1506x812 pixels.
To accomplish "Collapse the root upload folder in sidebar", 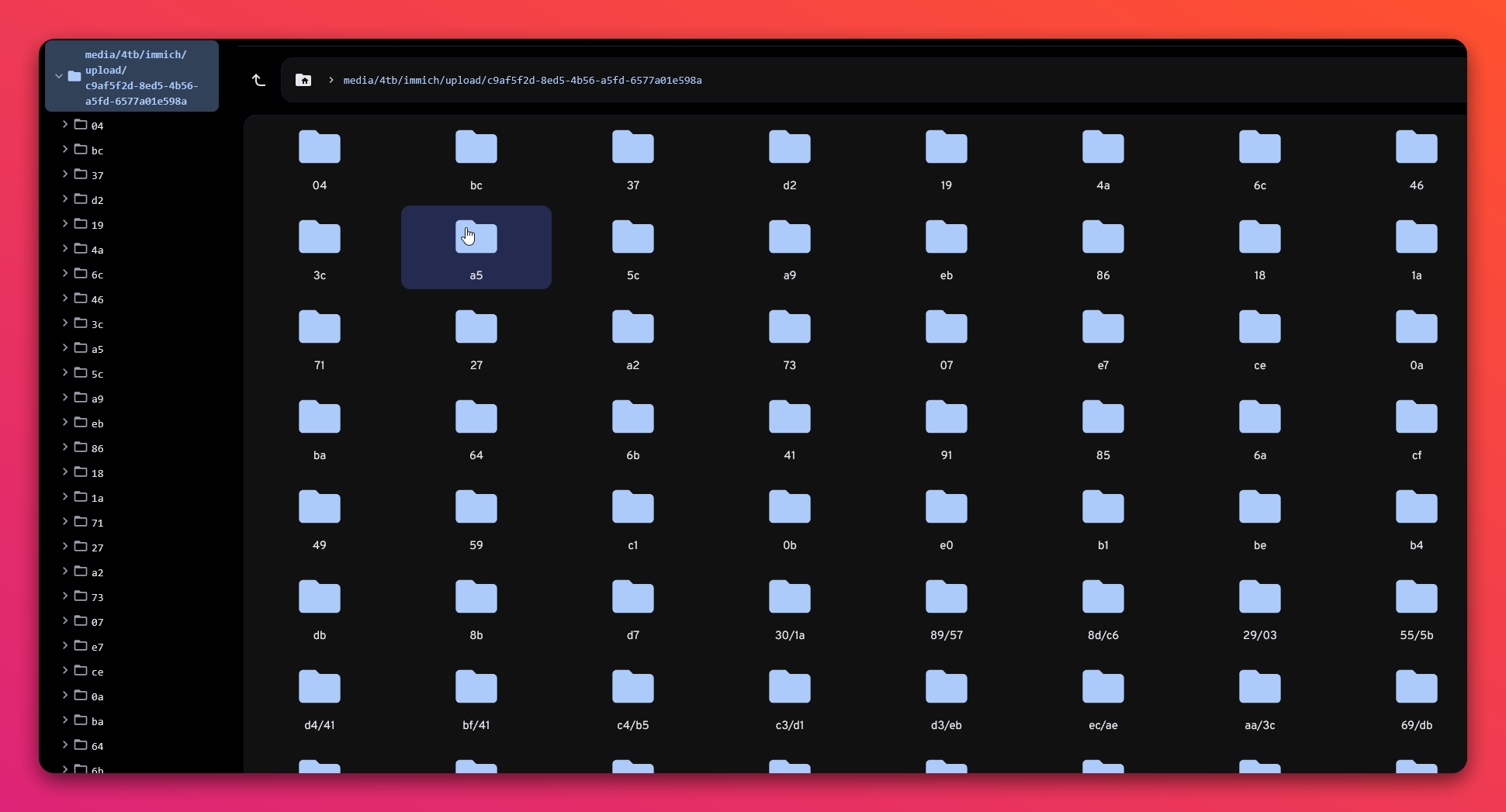I will point(58,75).
